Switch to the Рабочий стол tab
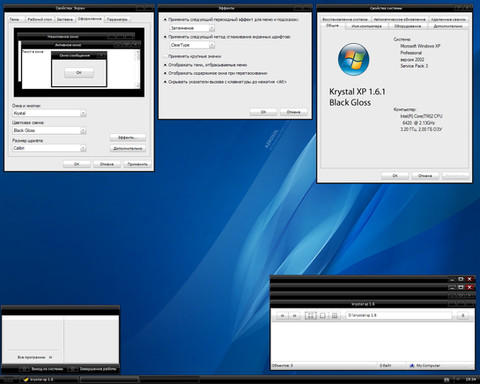This screenshot has width=480, height=384. point(40,19)
